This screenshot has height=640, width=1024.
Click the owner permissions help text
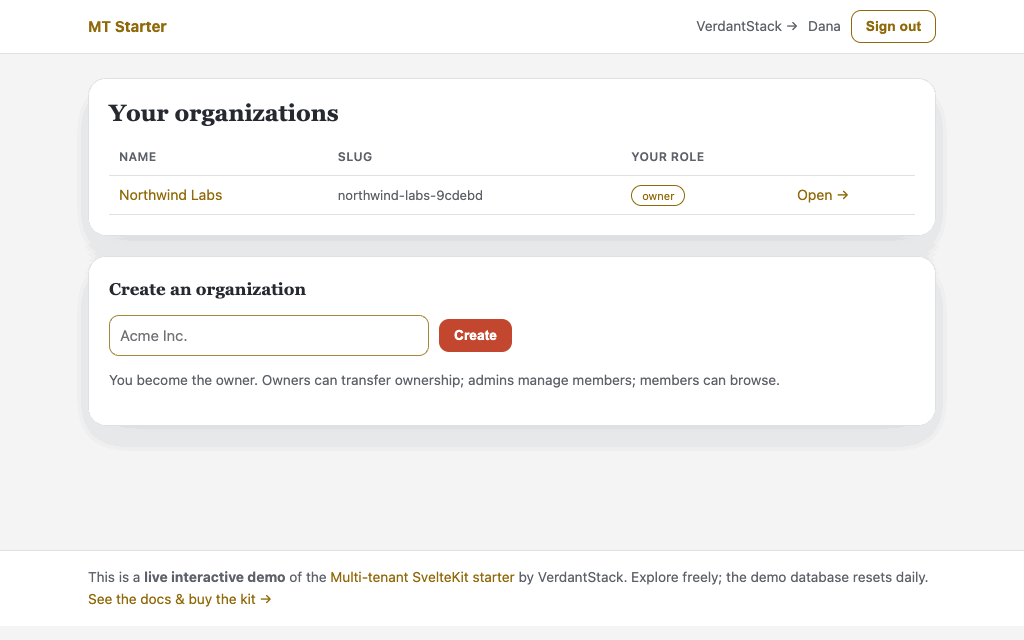click(x=444, y=380)
